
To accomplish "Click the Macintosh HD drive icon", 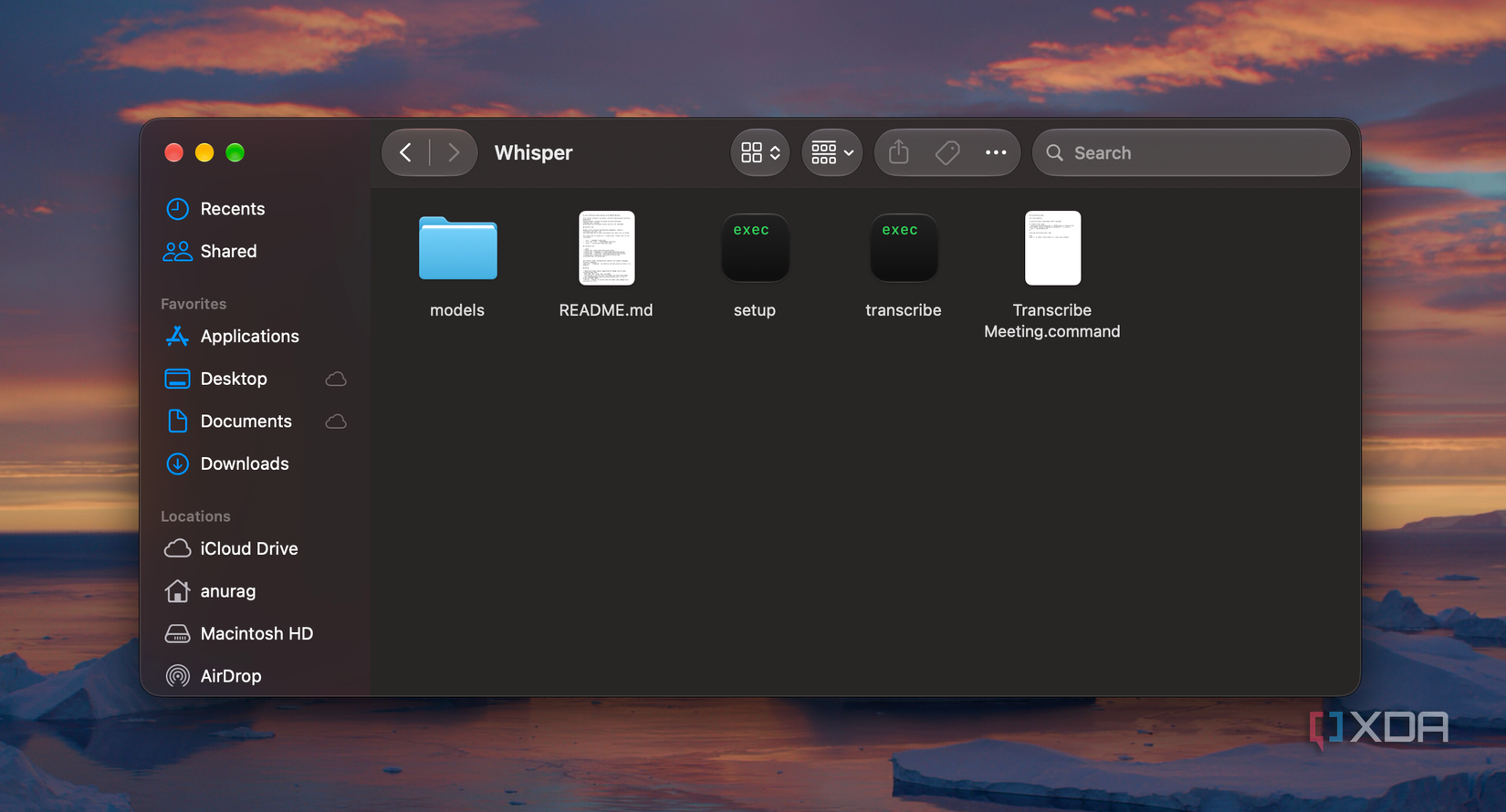I will point(178,633).
